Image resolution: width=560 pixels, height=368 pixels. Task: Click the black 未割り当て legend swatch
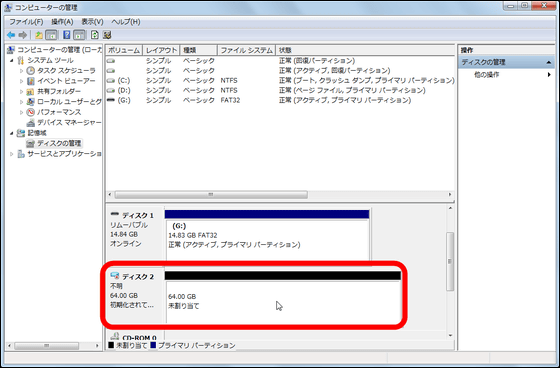click(x=111, y=345)
